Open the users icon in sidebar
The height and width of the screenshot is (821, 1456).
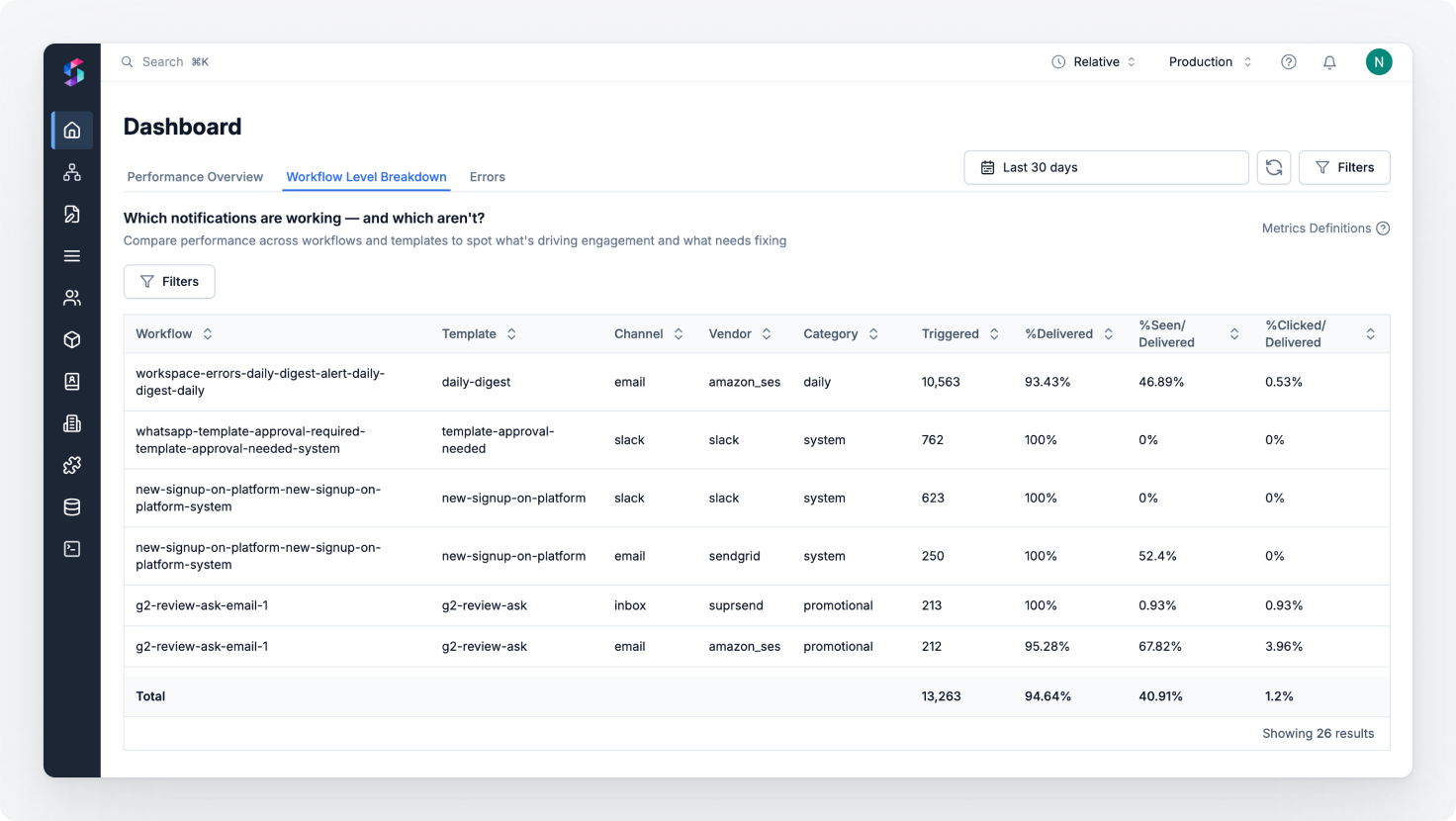click(72, 298)
